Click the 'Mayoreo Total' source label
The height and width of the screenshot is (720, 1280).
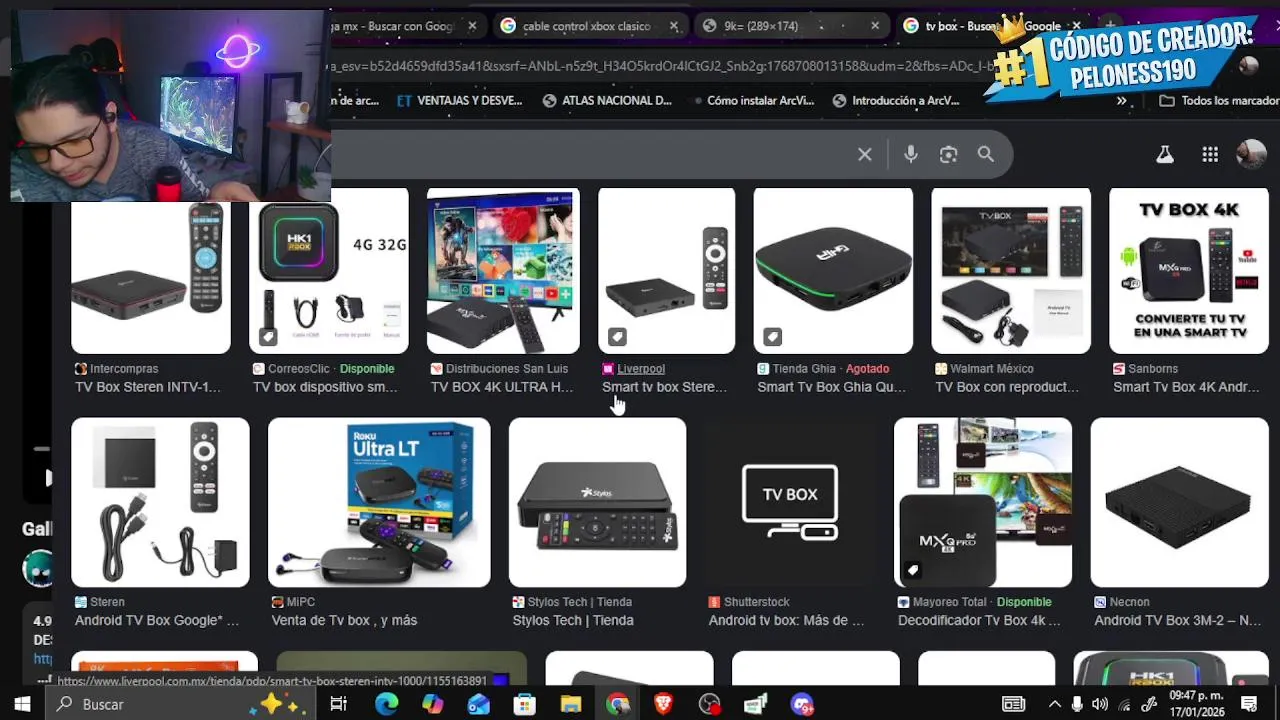pyautogui.click(x=950, y=602)
